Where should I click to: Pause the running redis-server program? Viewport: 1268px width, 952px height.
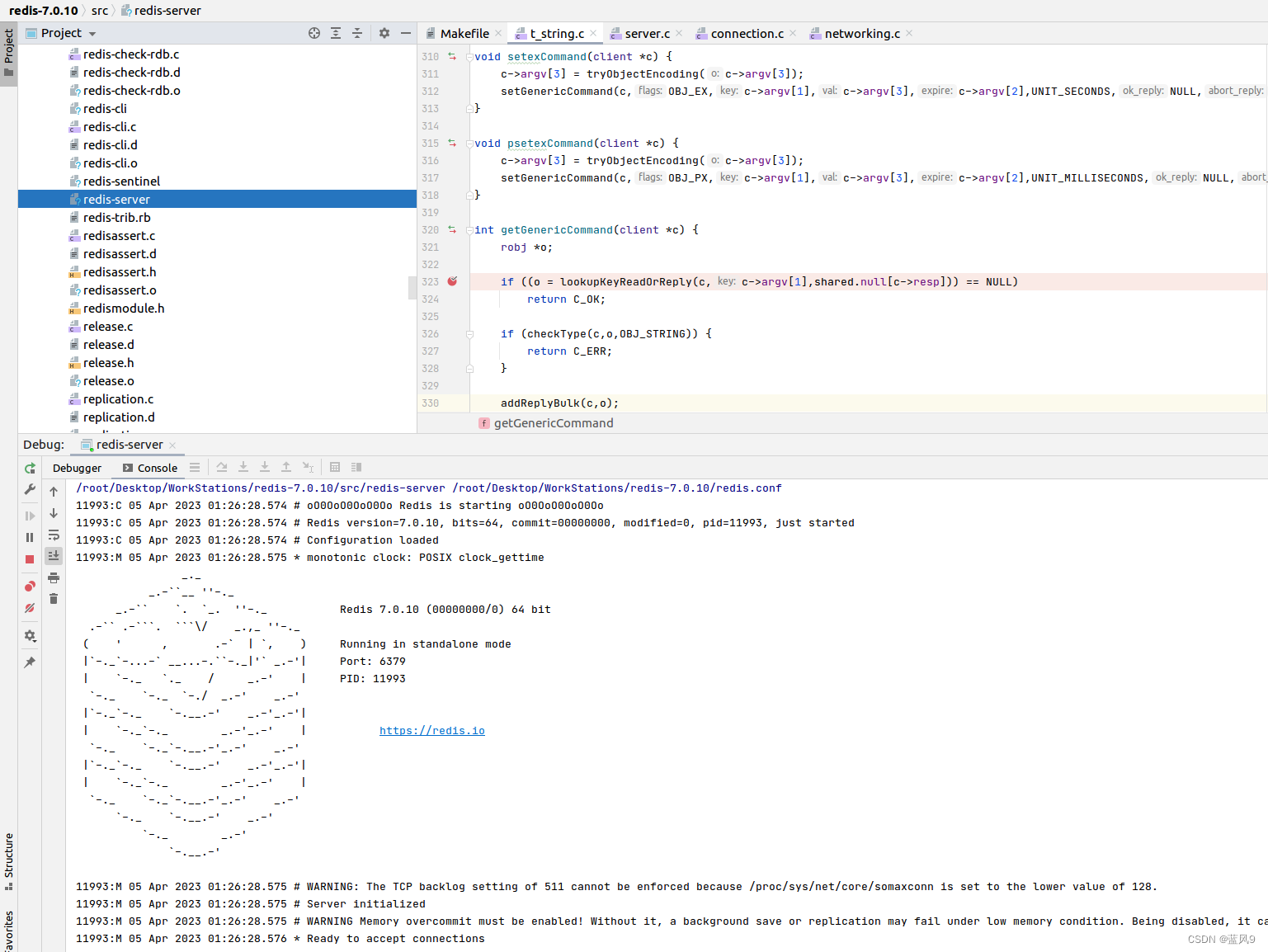[30, 537]
